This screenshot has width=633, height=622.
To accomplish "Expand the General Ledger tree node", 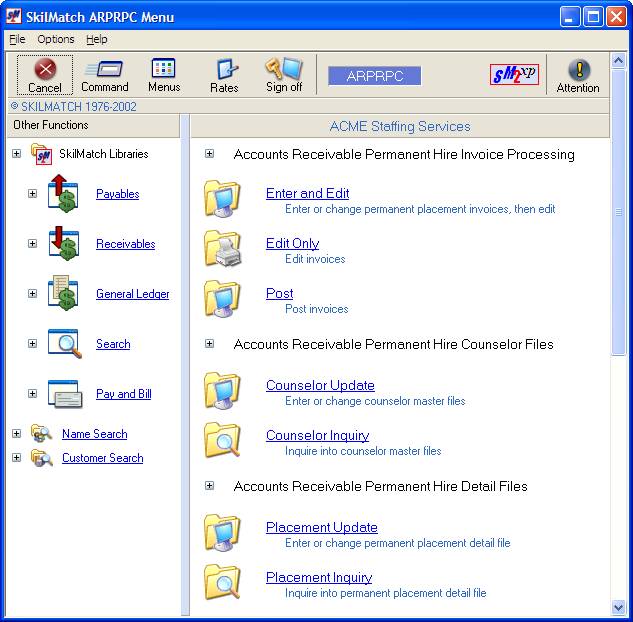I will point(32,293).
